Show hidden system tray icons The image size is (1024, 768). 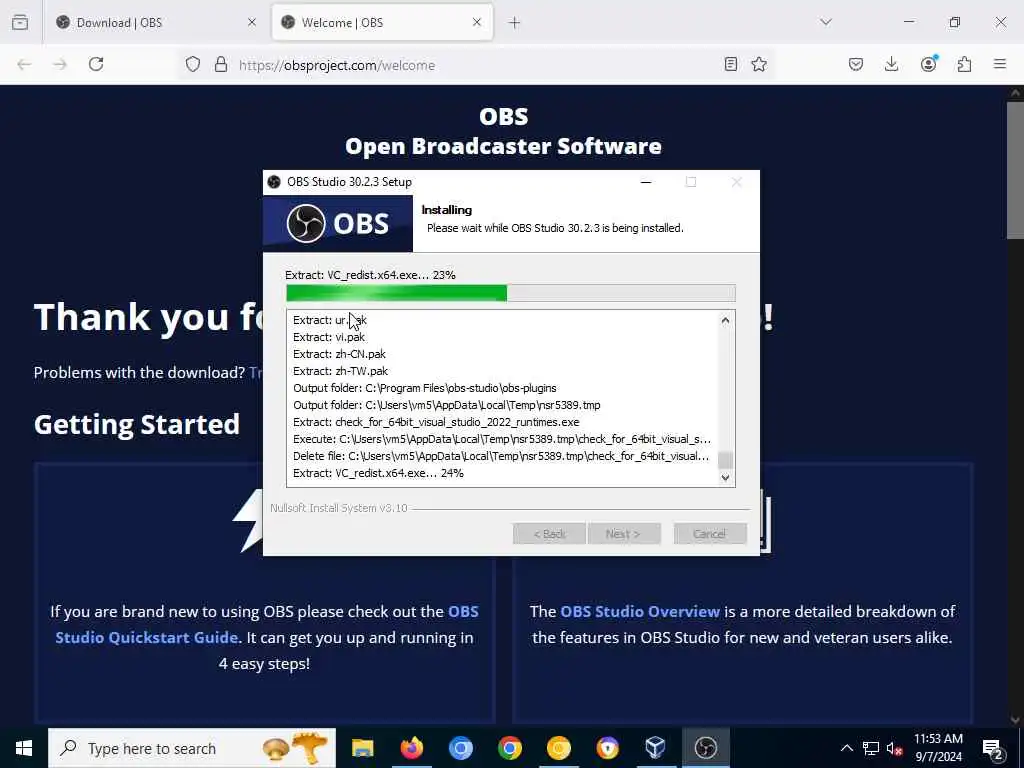pos(846,748)
